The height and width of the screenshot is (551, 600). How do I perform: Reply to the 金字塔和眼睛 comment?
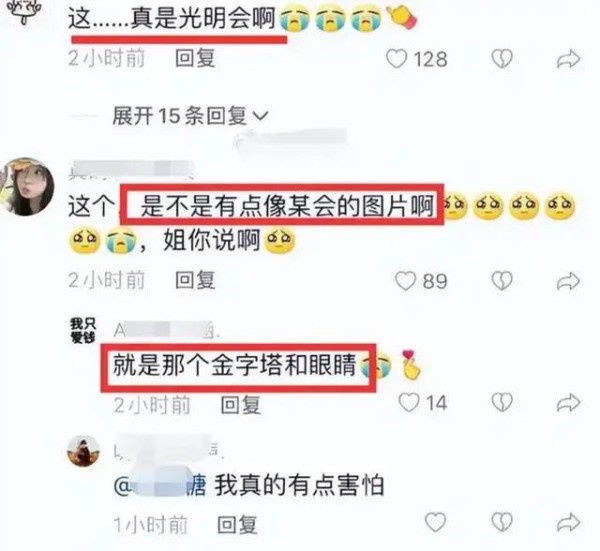click(241, 405)
